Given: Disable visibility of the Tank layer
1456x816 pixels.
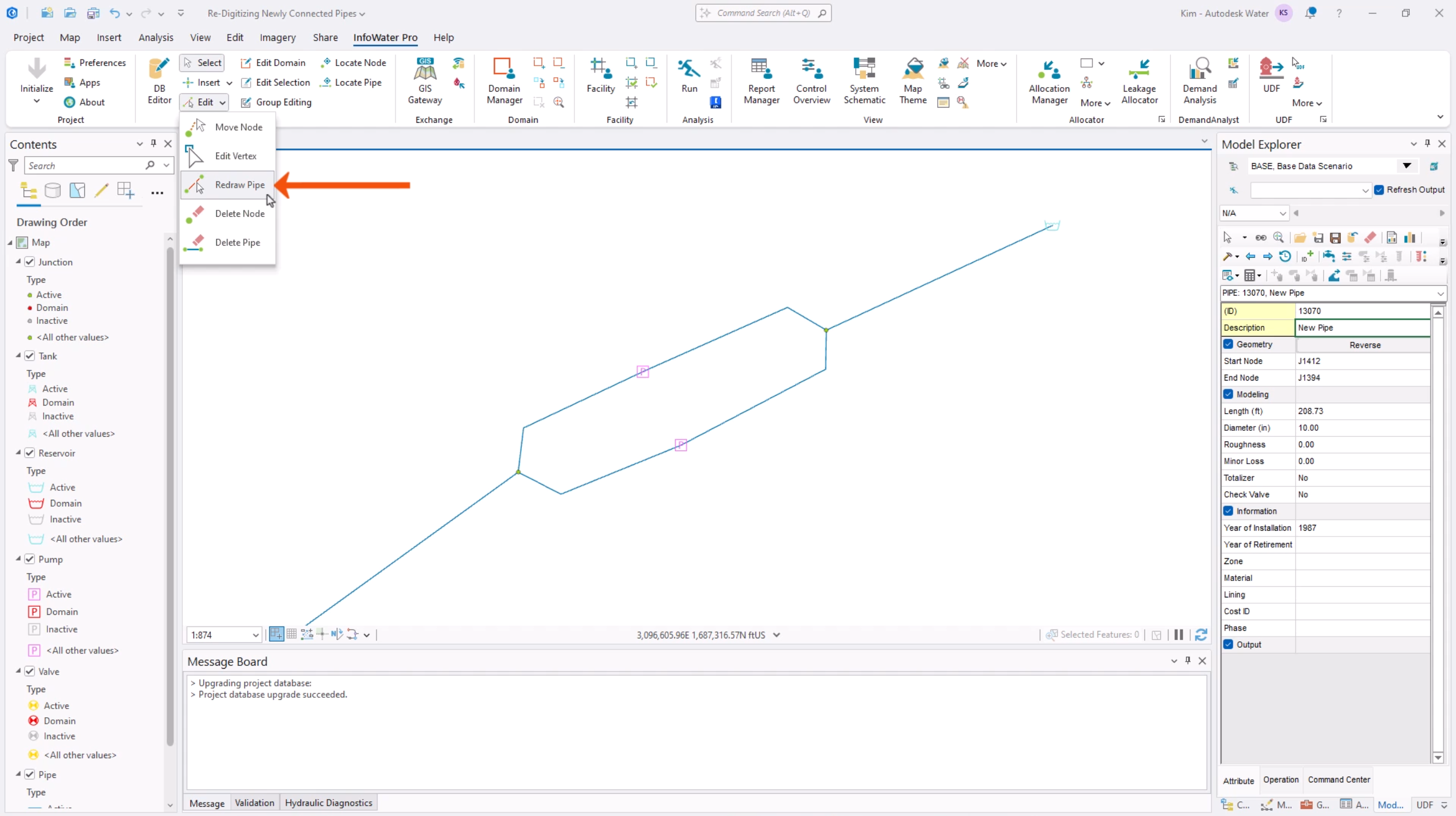Looking at the screenshot, I should coord(30,355).
